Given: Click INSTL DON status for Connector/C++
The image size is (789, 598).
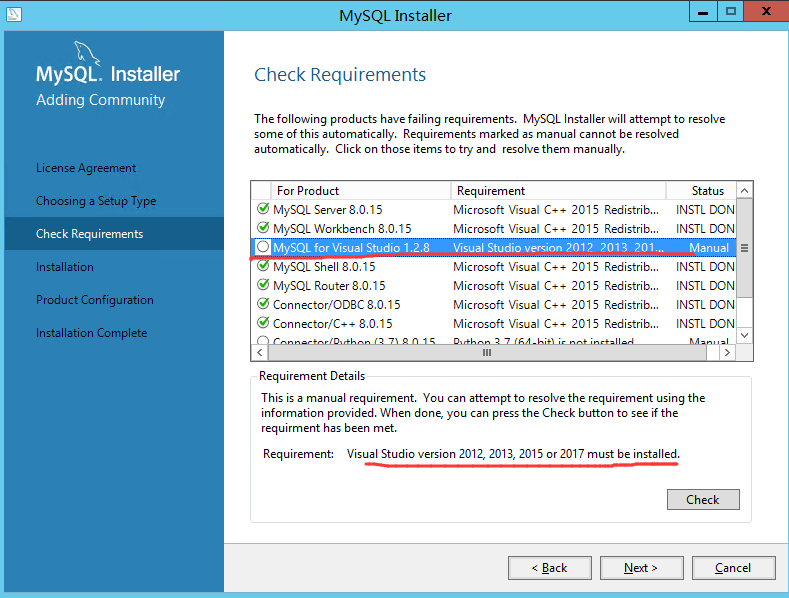Looking at the screenshot, I should (x=705, y=324).
